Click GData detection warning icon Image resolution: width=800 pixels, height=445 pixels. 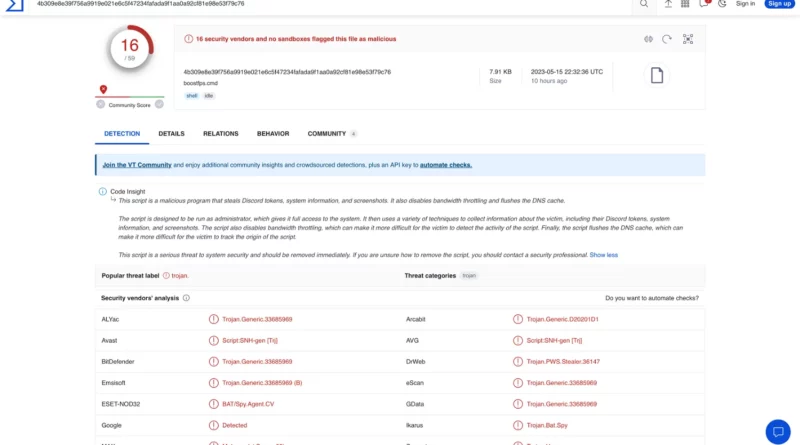coord(518,404)
